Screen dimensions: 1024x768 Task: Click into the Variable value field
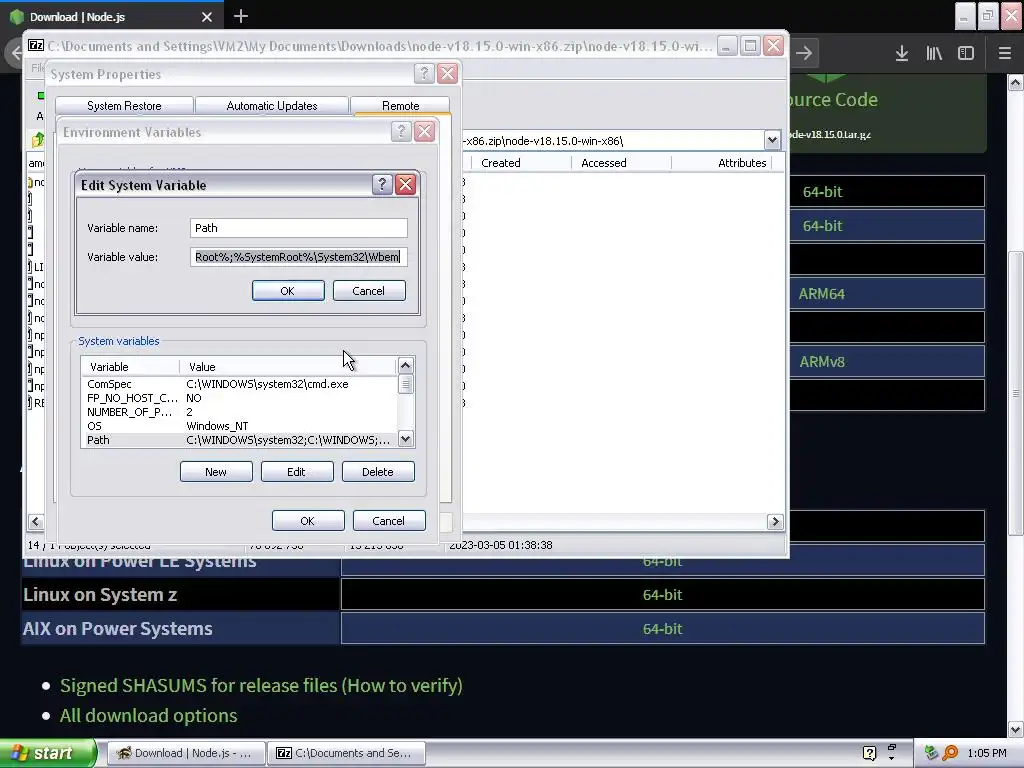[x=299, y=257]
